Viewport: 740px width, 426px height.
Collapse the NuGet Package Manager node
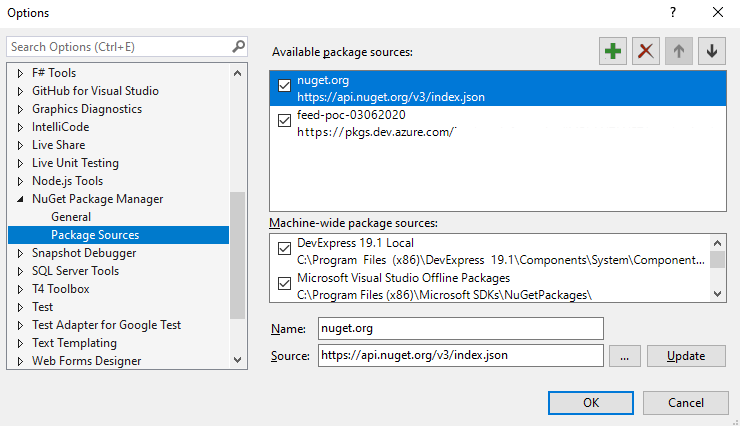click(20, 199)
